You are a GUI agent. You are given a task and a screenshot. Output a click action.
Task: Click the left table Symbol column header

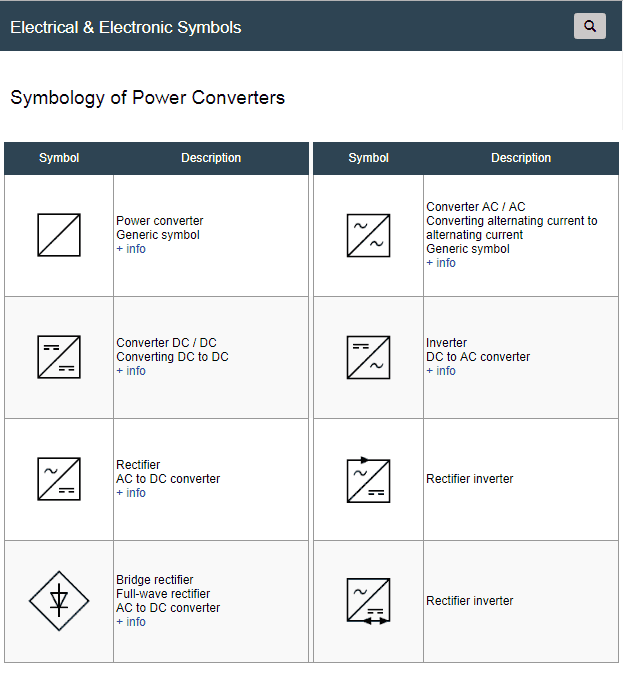click(59, 158)
